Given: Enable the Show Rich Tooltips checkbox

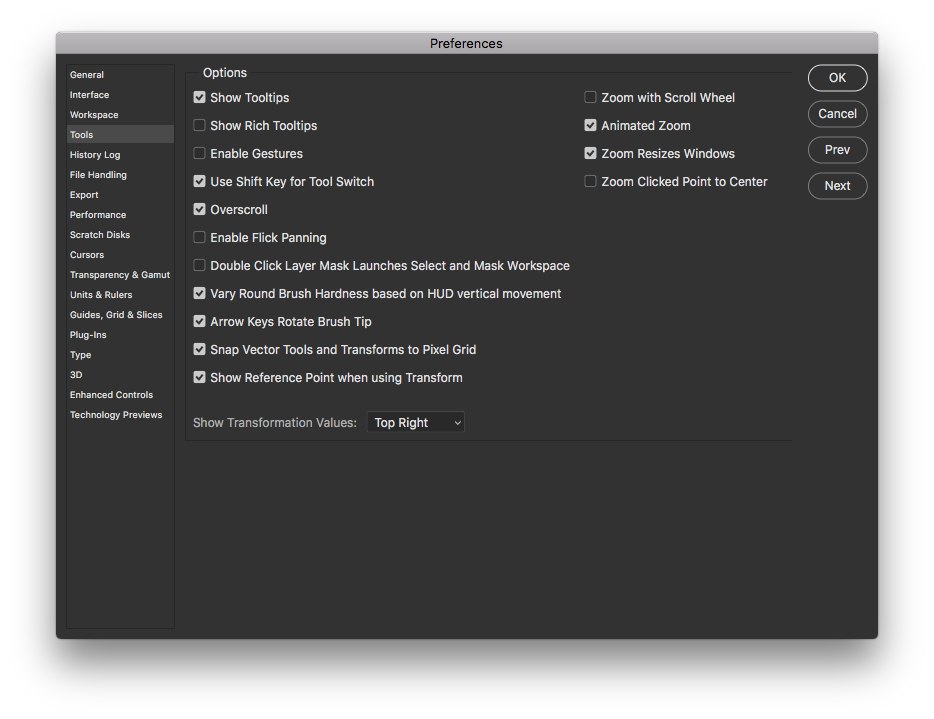Looking at the screenshot, I should [200, 126].
